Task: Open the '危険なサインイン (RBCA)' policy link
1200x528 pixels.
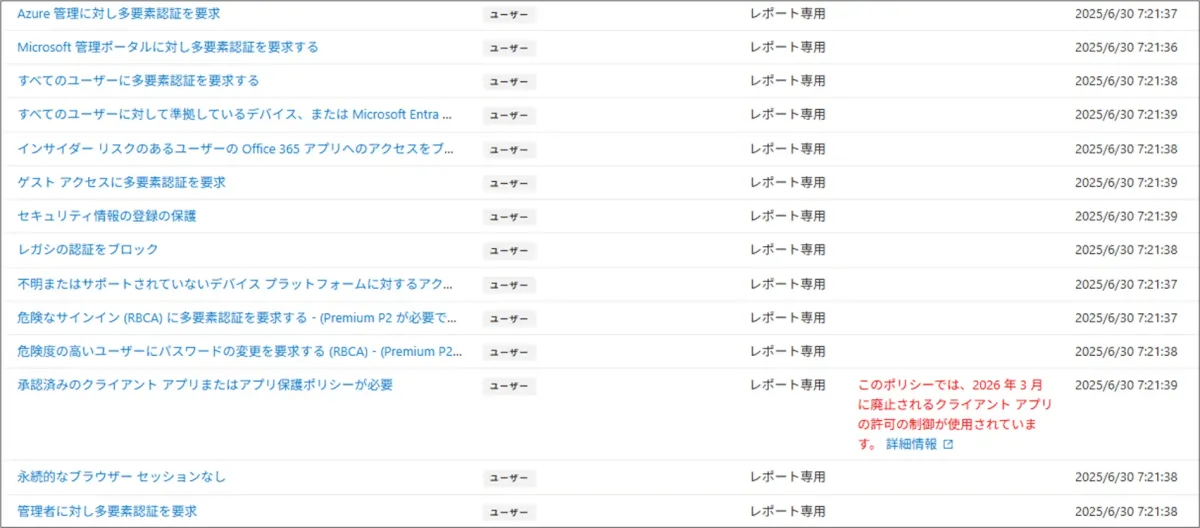Action: point(237,318)
